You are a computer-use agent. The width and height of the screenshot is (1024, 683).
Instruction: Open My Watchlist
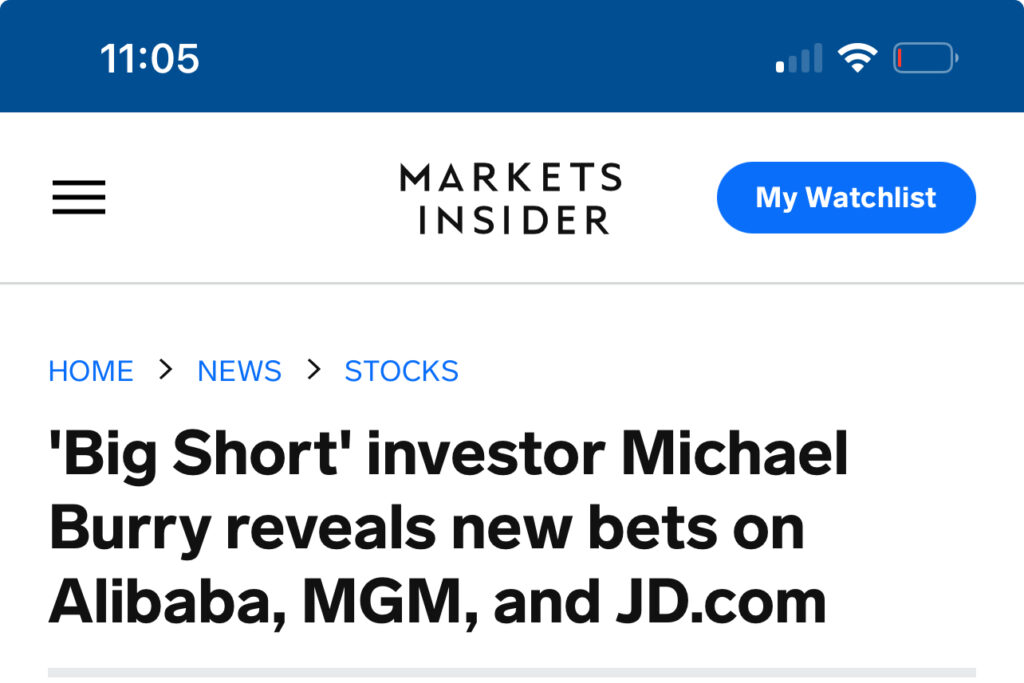[x=845, y=197]
